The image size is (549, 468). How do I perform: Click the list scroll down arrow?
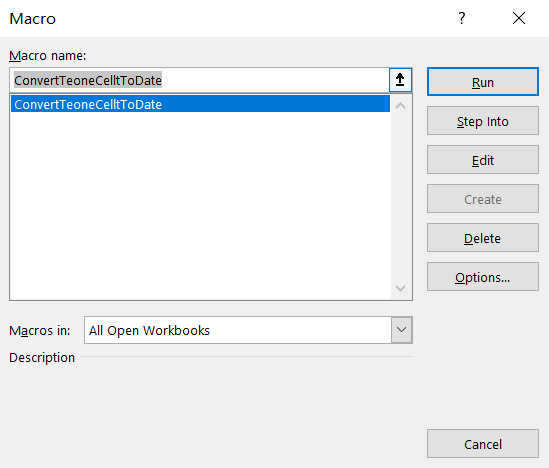click(x=401, y=288)
